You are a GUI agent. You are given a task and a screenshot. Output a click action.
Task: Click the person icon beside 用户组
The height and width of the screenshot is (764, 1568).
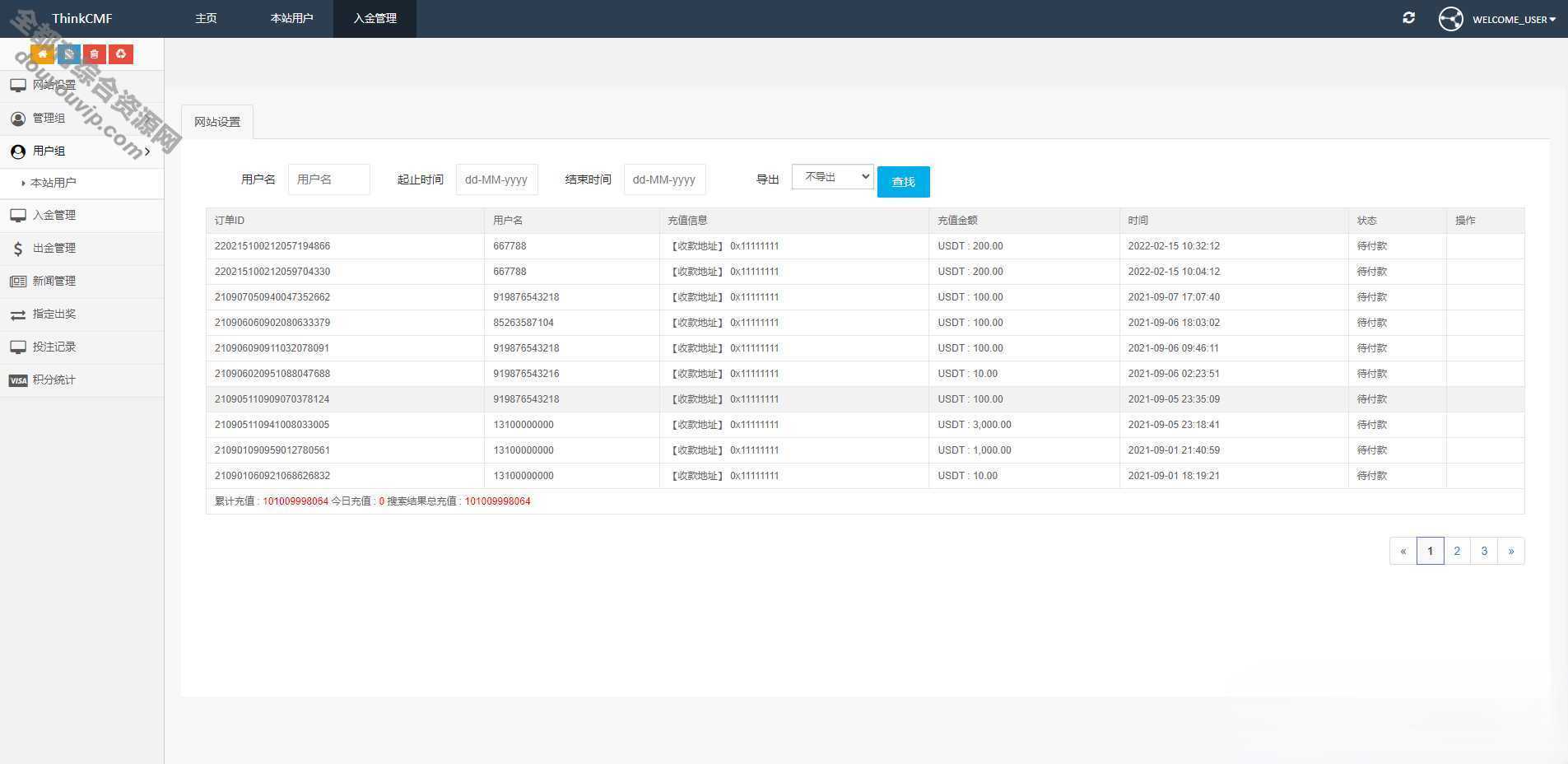tap(18, 151)
